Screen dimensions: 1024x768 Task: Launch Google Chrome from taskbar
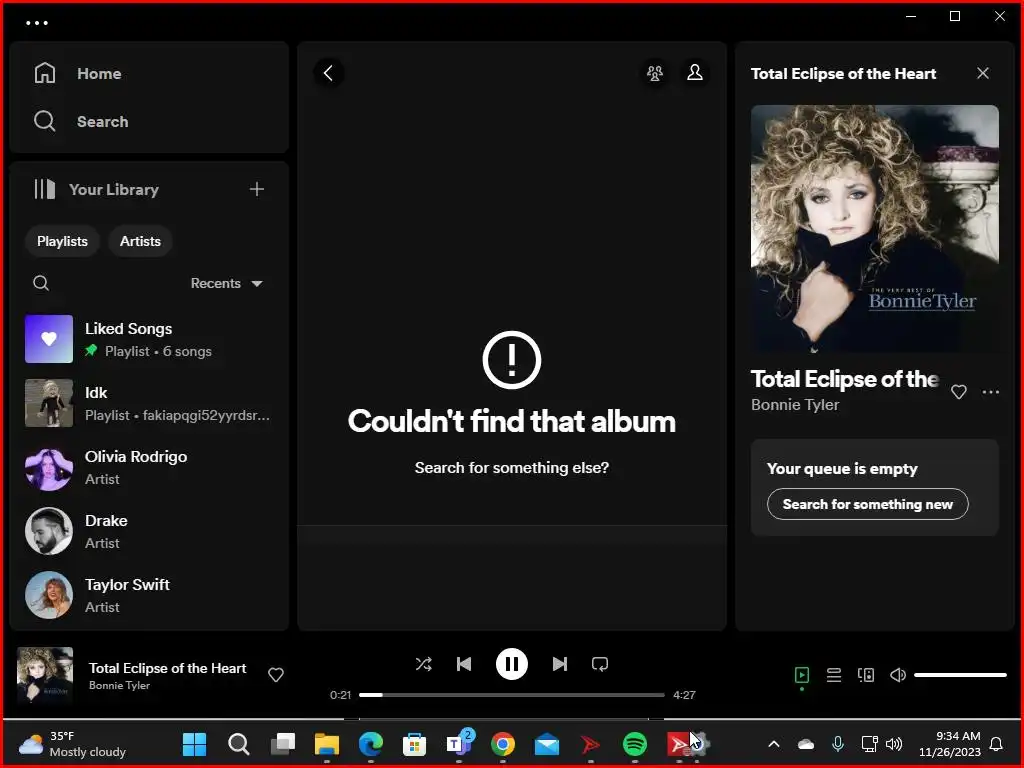pos(503,743)
